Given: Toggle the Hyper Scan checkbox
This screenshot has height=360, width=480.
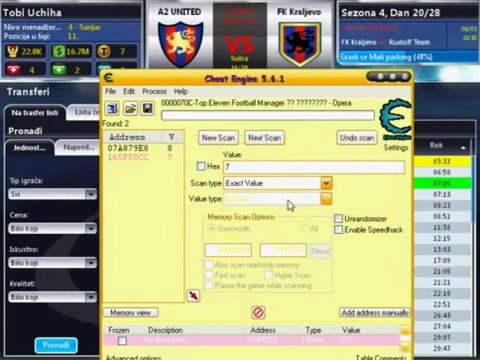Looking at the screenshot, I should pos(268,275).
